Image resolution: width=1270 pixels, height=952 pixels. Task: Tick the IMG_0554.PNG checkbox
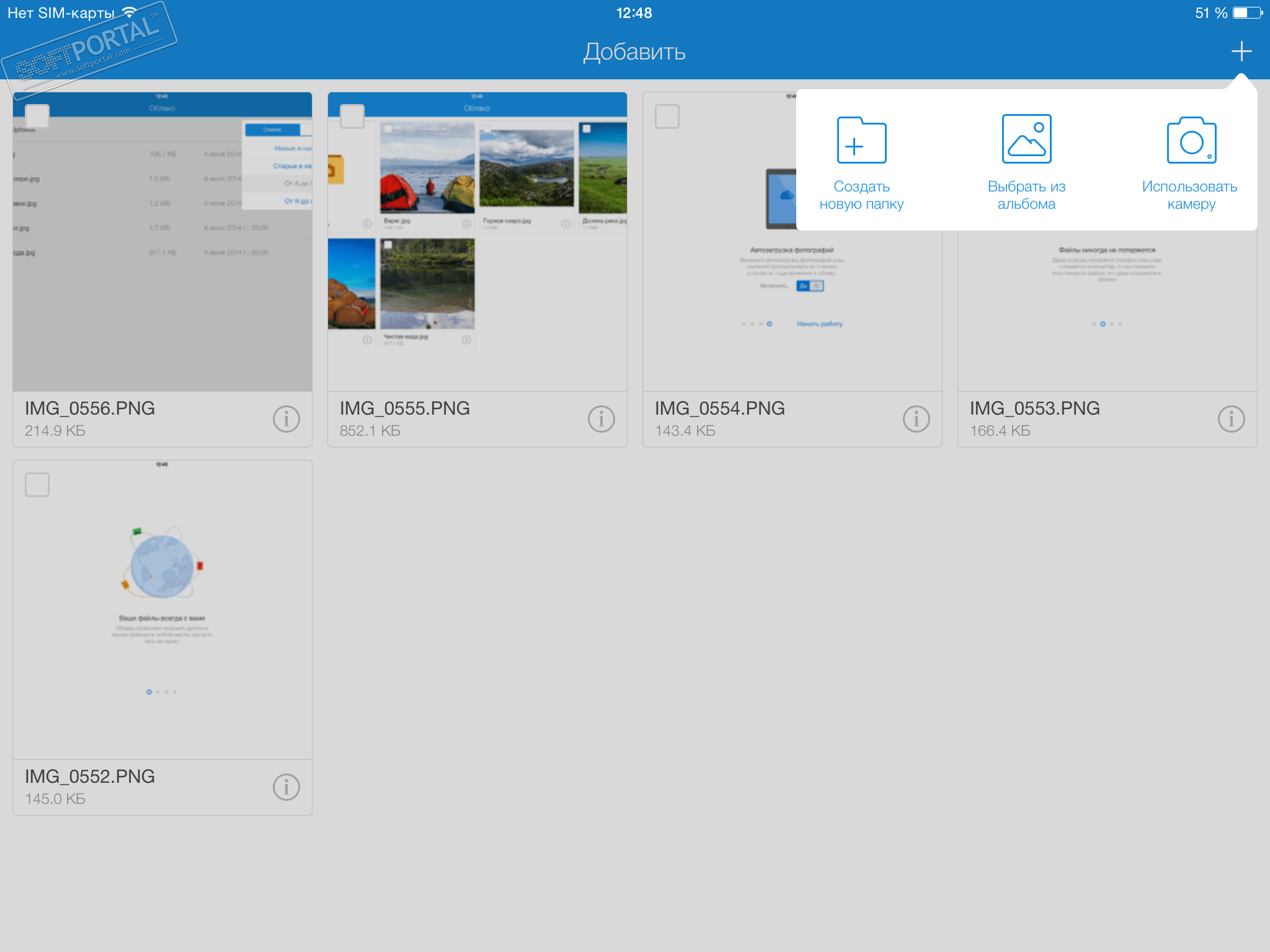667,117
